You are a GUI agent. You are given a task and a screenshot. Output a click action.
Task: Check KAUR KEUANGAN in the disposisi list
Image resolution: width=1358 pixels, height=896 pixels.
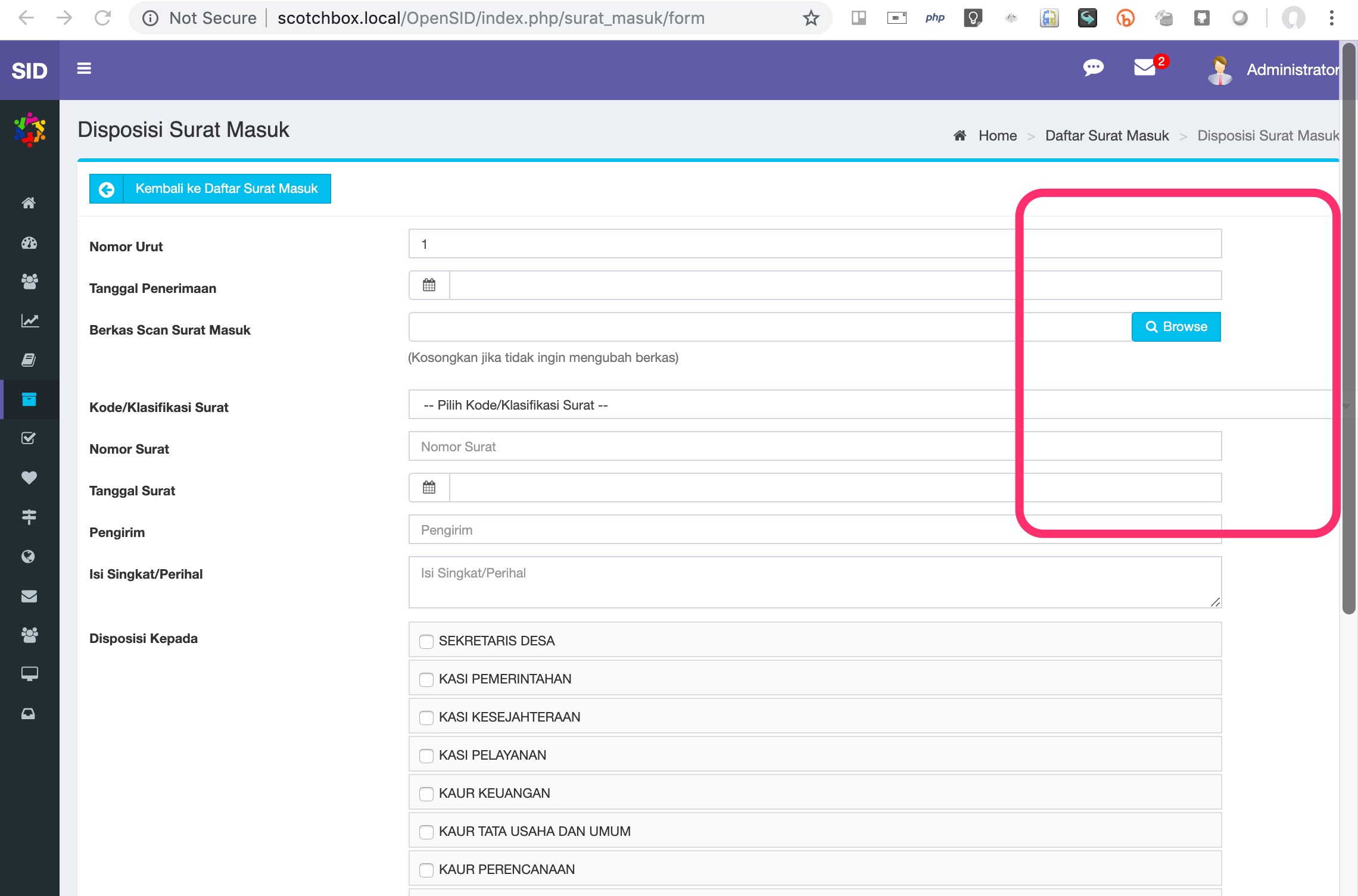pyautogui.click(x=426, y=794)
